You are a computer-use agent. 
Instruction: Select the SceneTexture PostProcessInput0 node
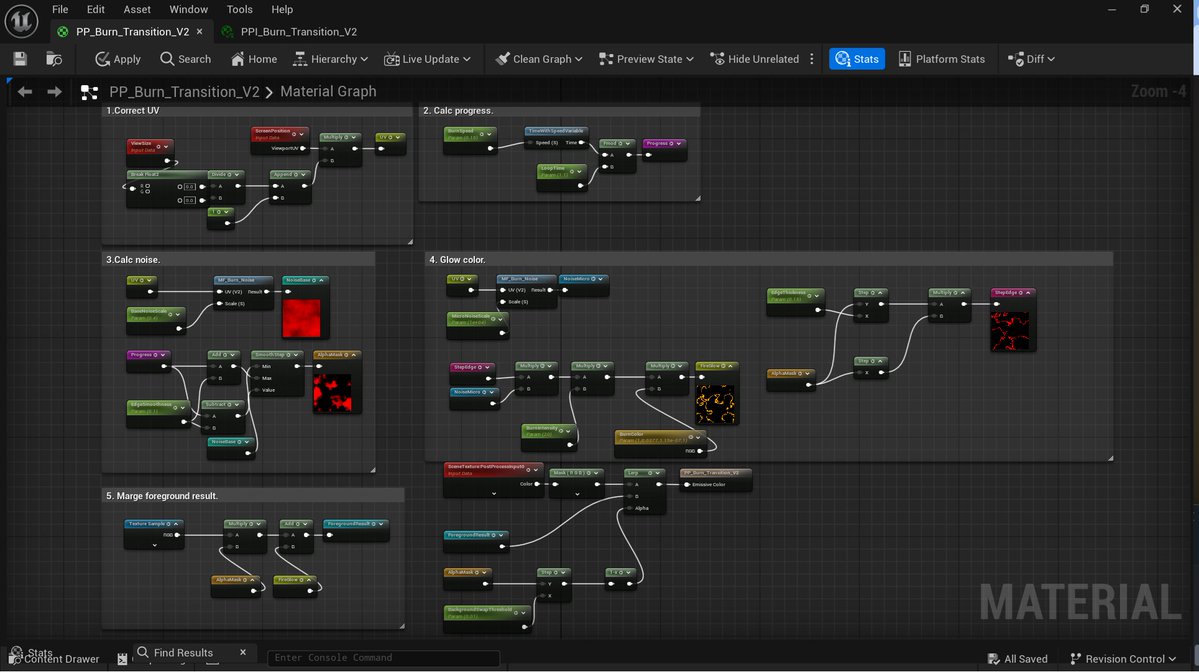(493, 480)
